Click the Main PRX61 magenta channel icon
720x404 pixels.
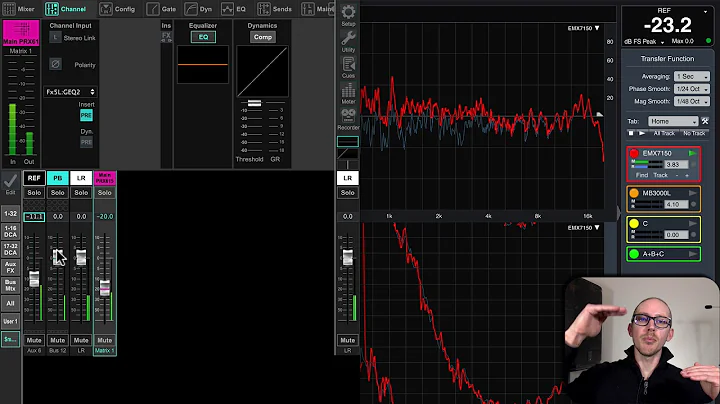[21, 33]
